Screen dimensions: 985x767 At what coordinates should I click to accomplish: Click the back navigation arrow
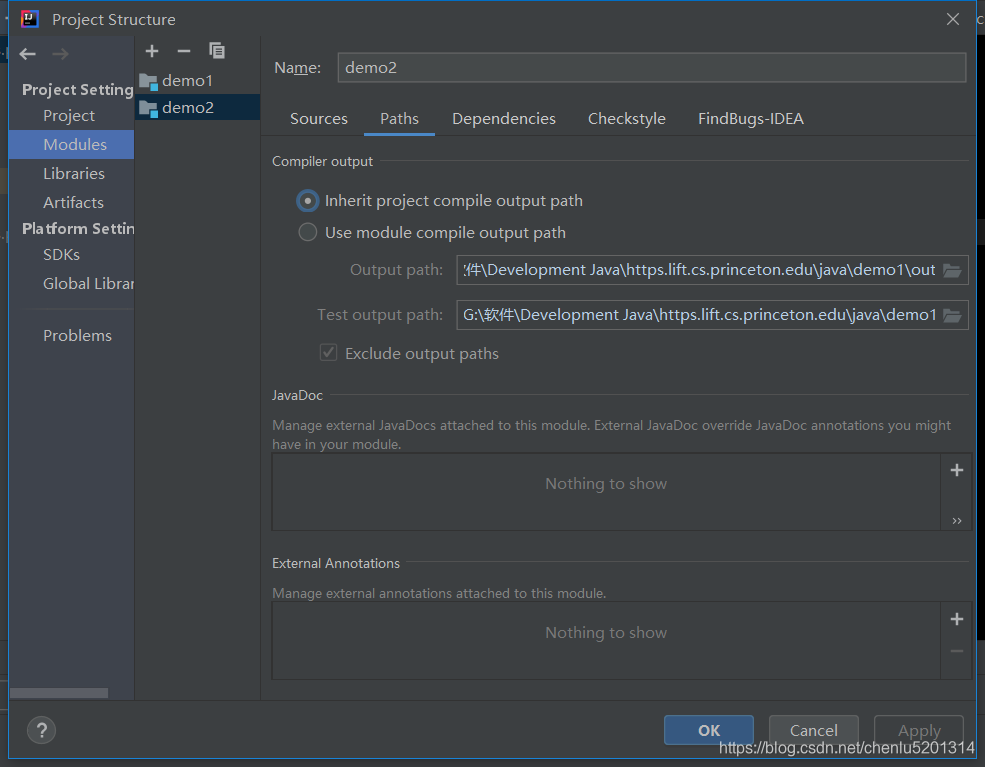coord(27,54)
